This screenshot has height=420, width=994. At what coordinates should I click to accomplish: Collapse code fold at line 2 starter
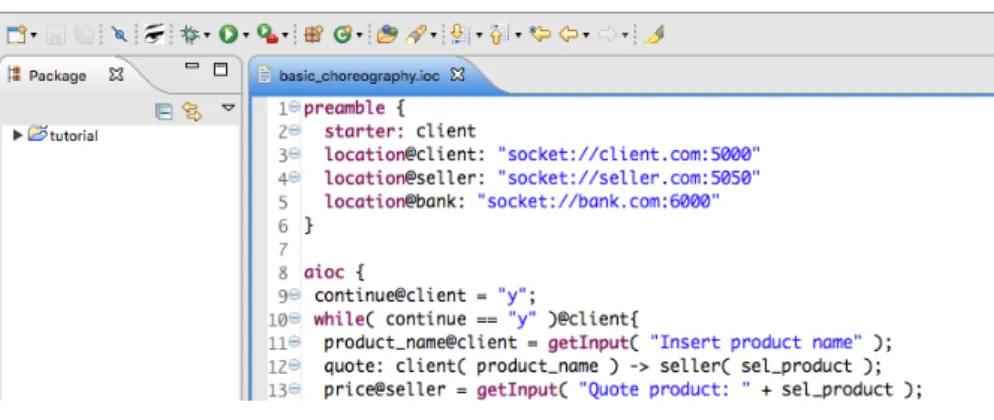[x=294, y=131]
